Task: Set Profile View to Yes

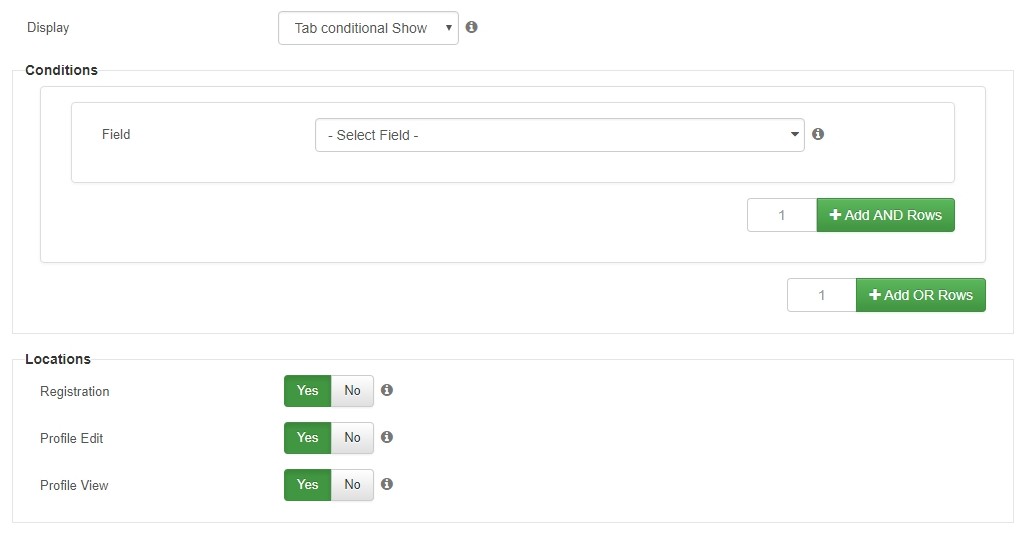Action: [307, 485]
